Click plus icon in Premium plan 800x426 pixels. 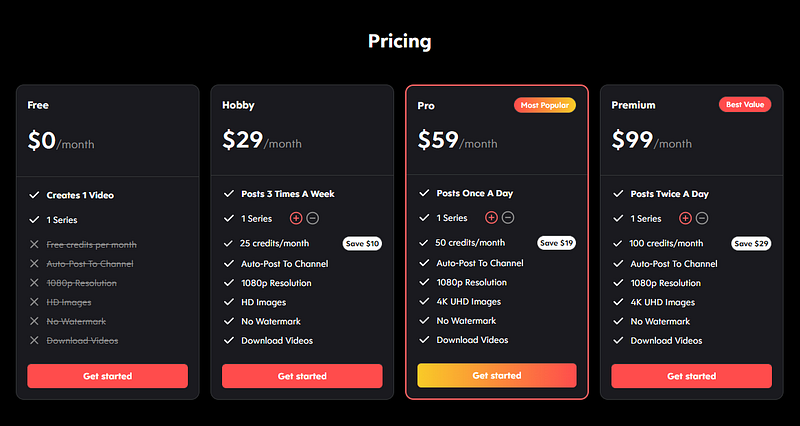[685, 218]
